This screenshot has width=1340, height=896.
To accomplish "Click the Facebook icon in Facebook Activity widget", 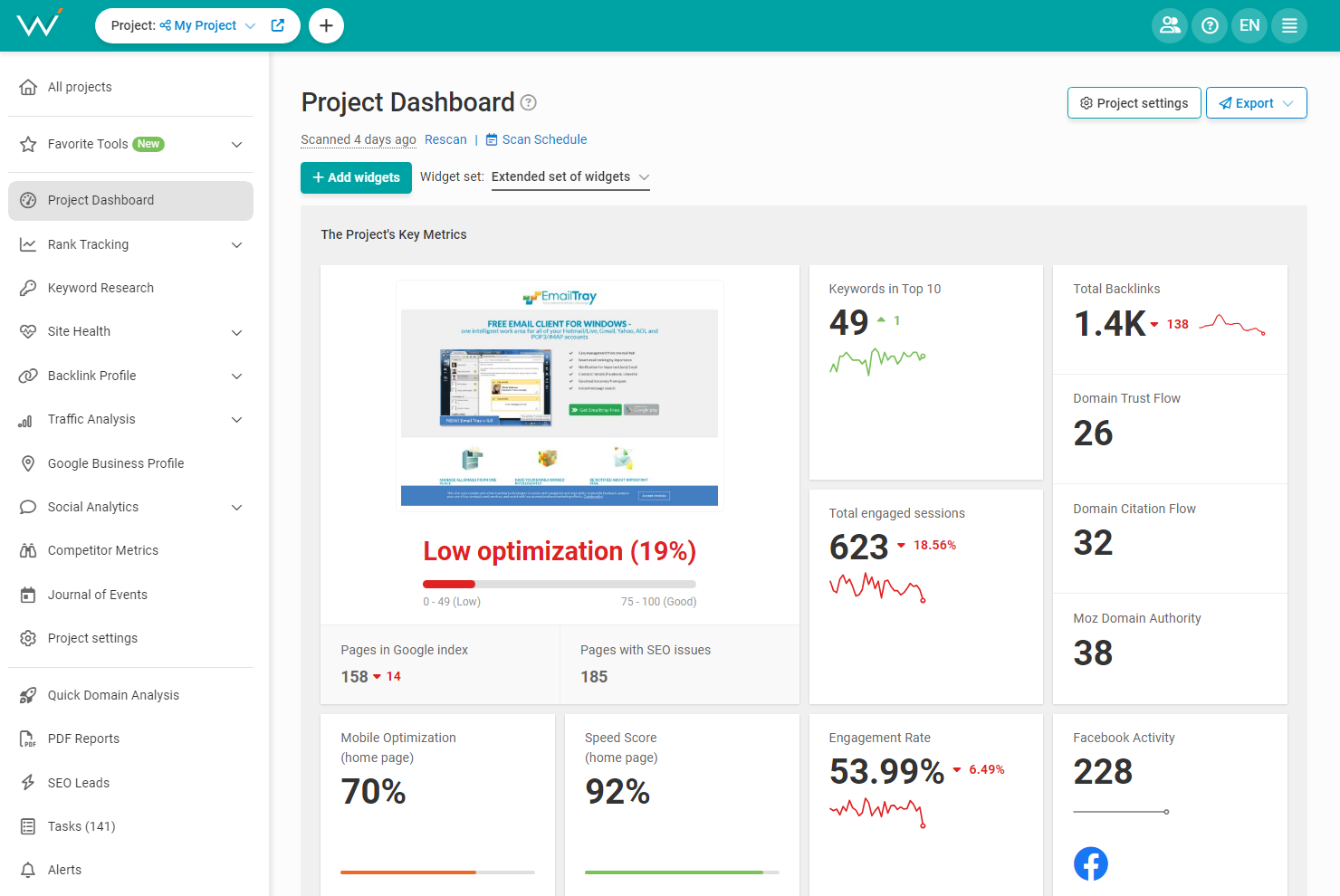I will pos(1090,863).
